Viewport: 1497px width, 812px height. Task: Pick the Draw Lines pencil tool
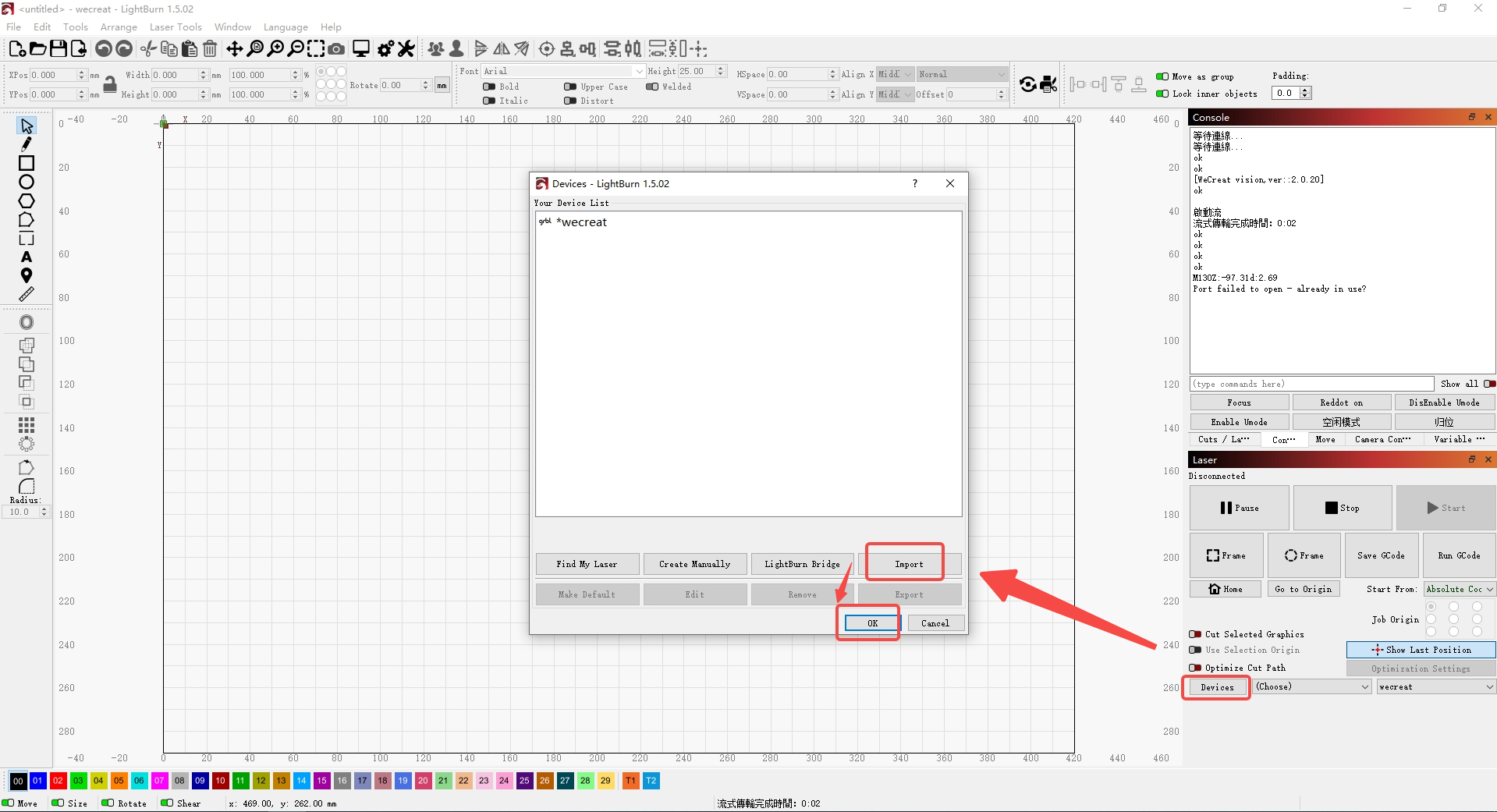pyautogui.click(x=27, y=144)
